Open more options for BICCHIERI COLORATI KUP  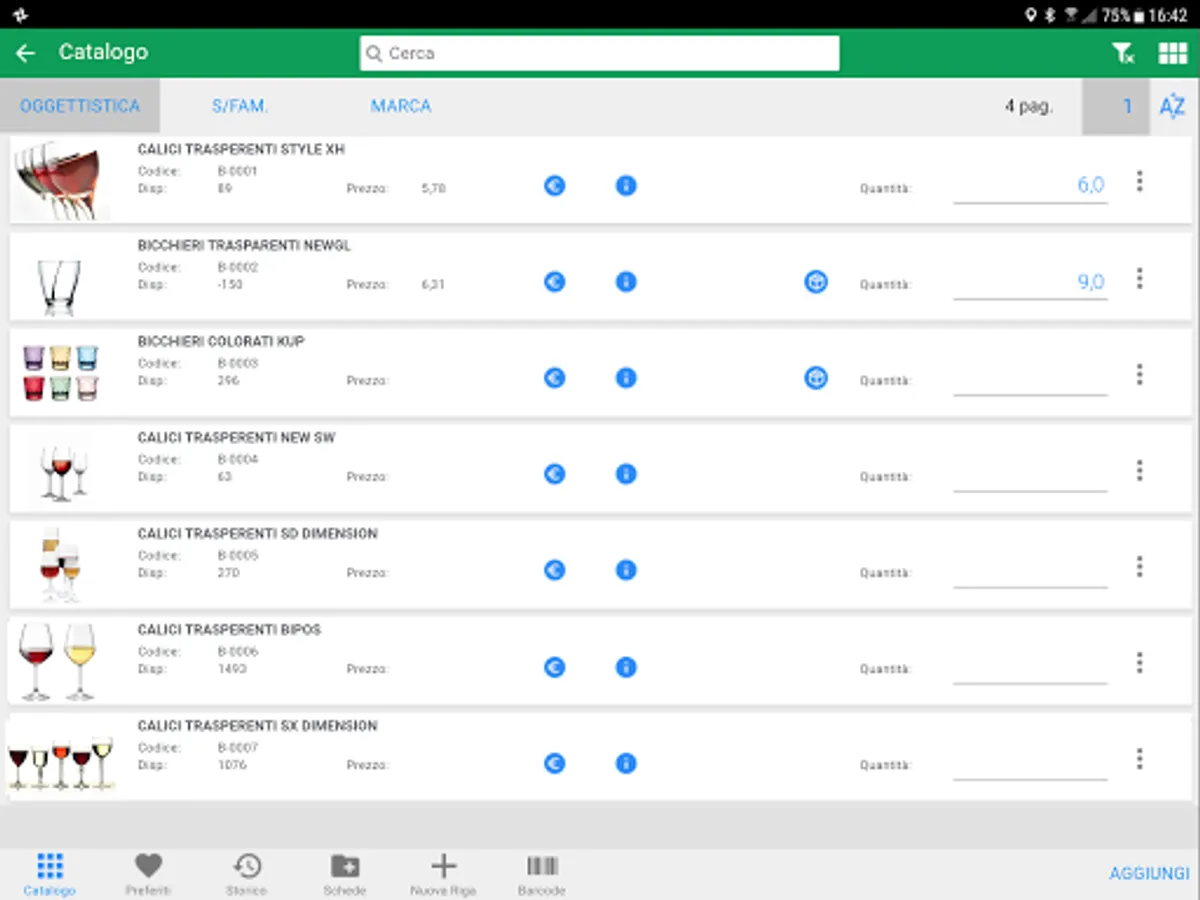[1139, 374]
